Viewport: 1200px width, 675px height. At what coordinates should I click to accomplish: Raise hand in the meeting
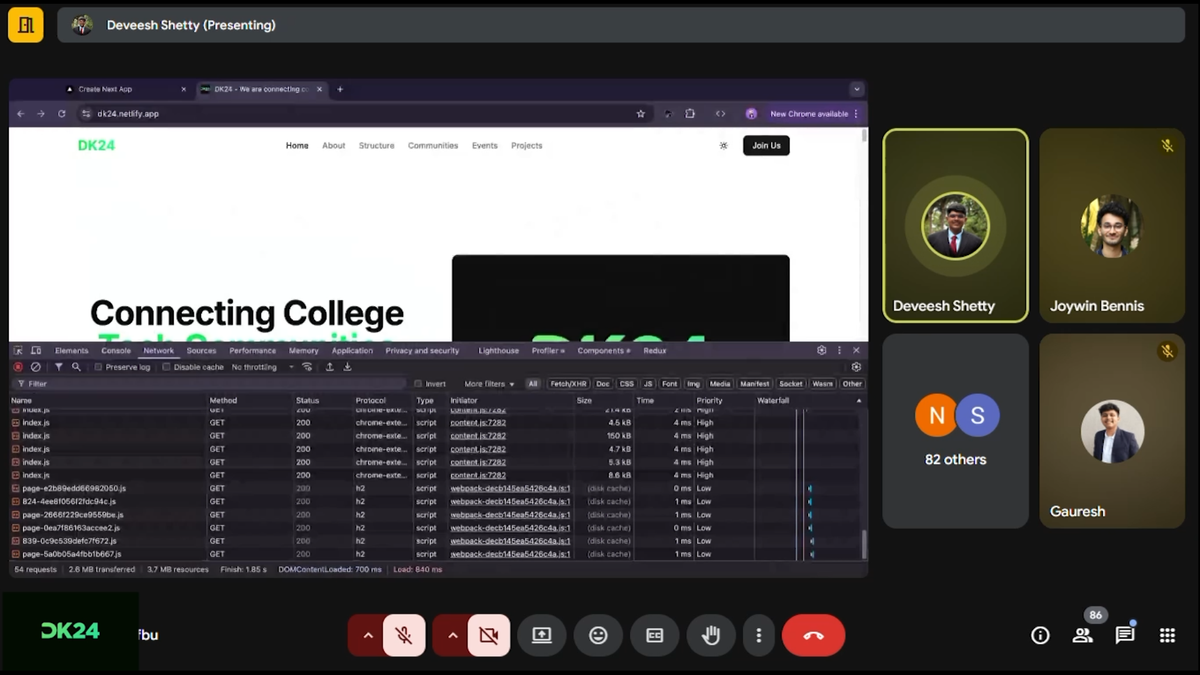click(x=711, y=635)
